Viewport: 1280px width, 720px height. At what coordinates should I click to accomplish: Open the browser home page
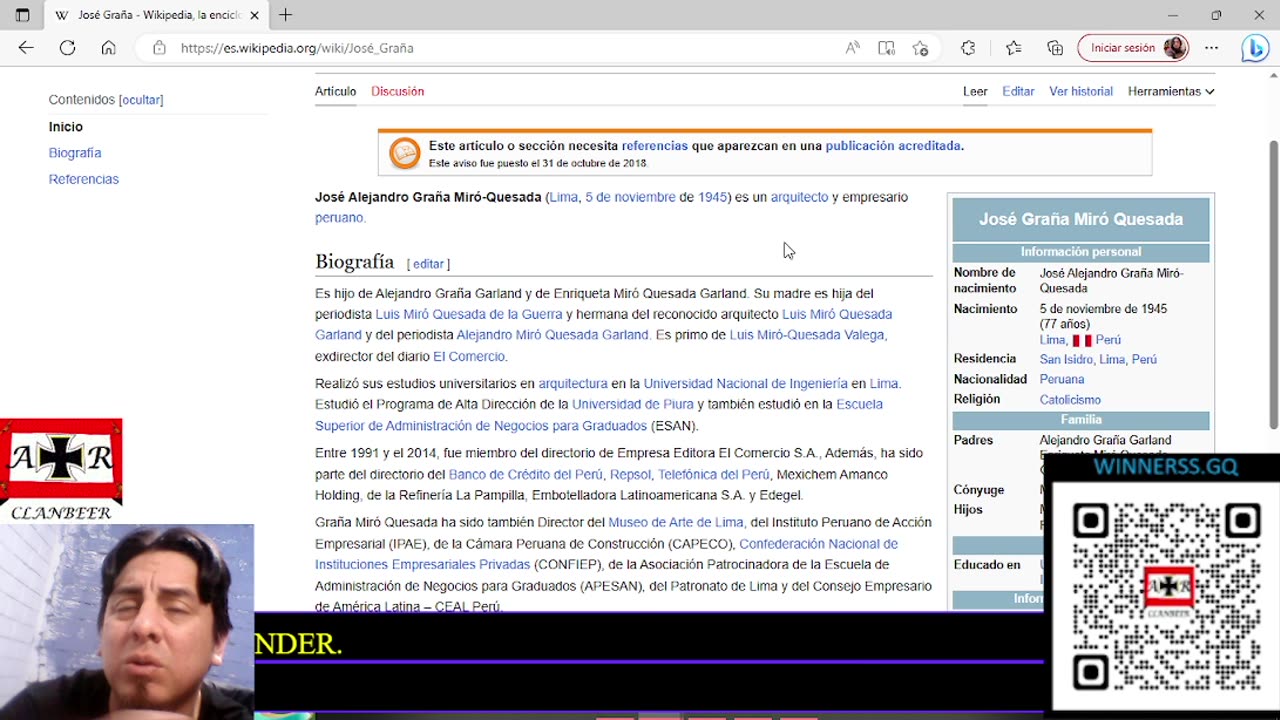tap(108, 48)
